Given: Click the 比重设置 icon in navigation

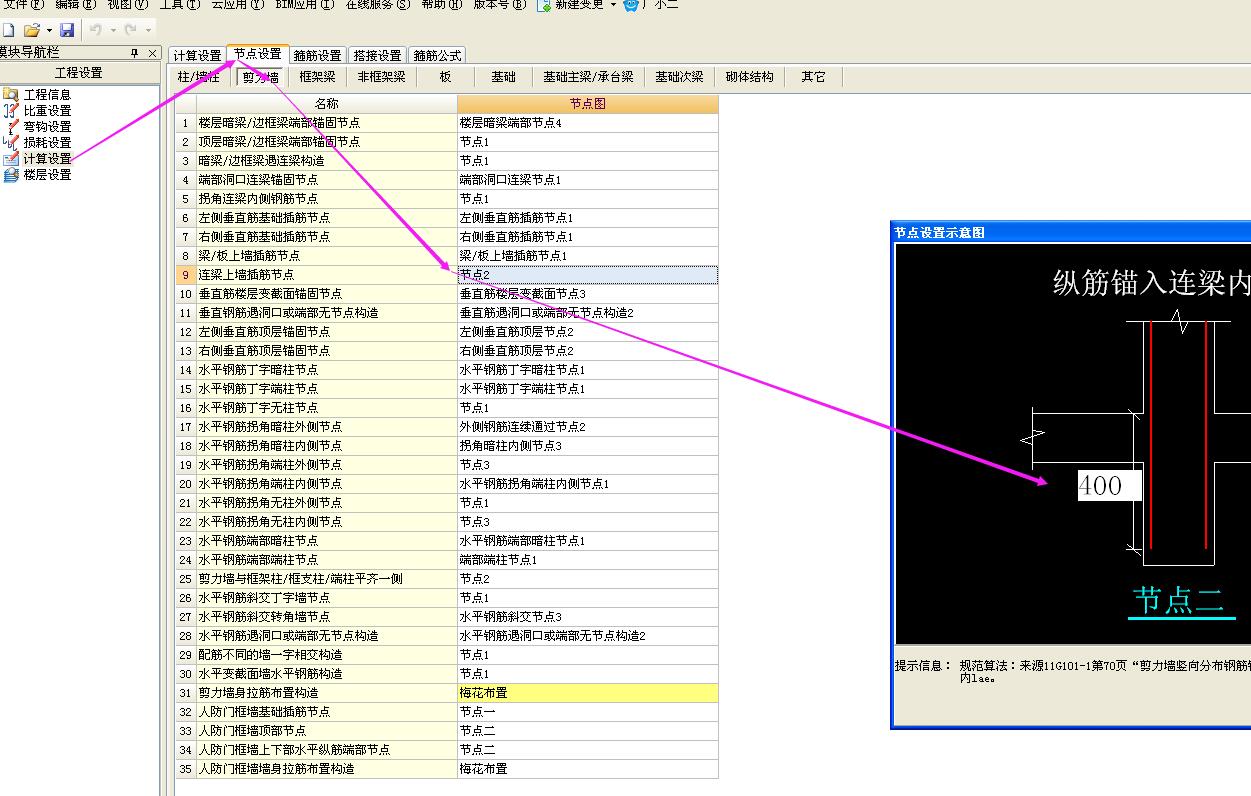Looking at the screenshot, I should click(11, 110).
